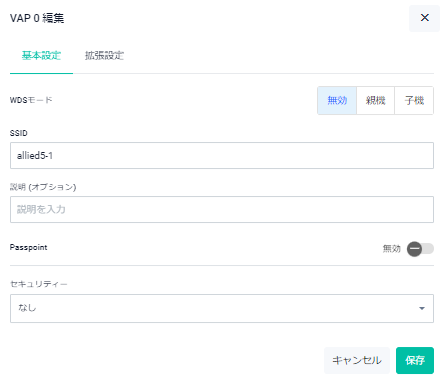Screen dimensions: 443x379
Task: Click the キャンセル button
Action: pyautogui.click(x=357, y=360)
